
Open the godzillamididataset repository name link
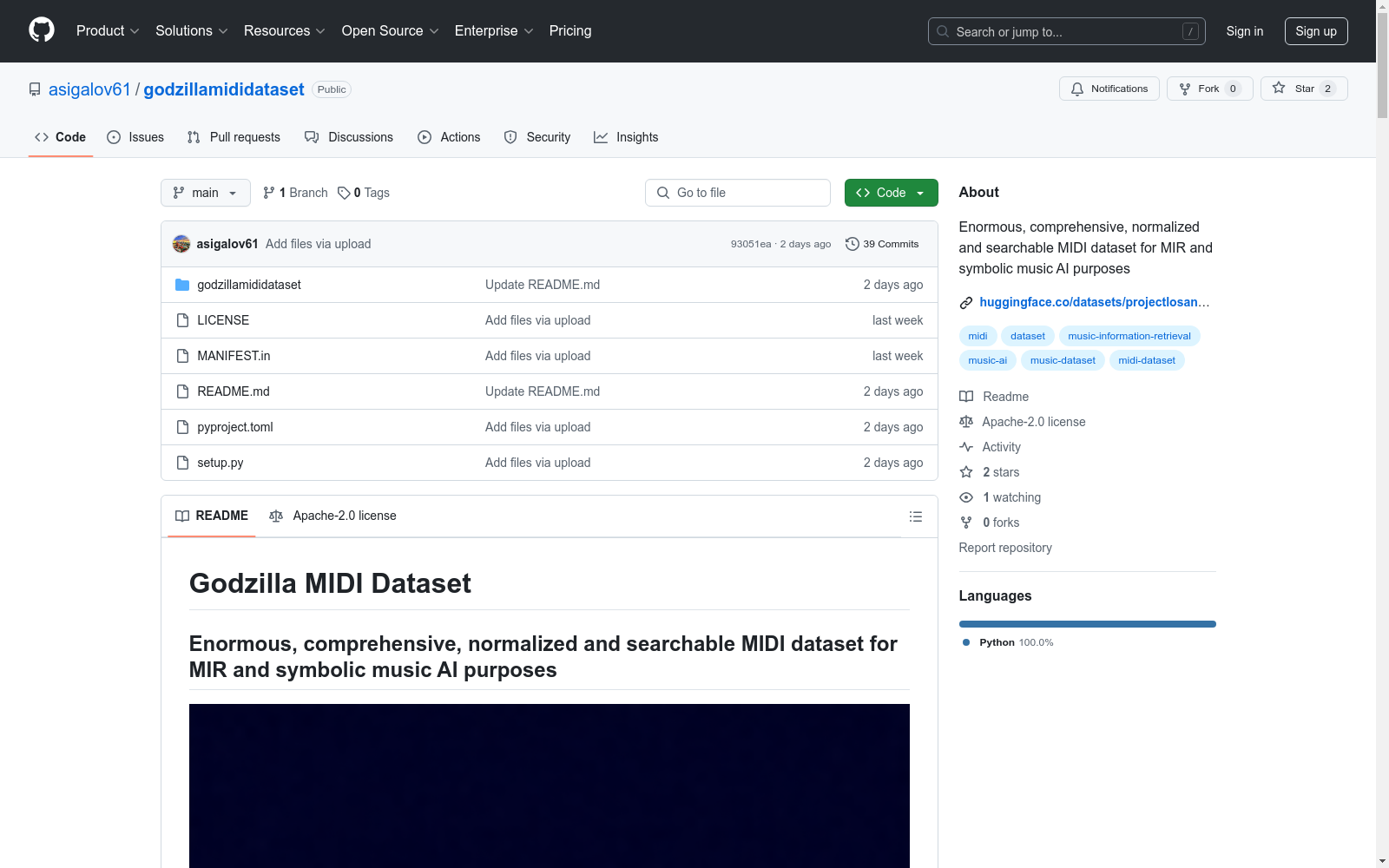(224, 89)
